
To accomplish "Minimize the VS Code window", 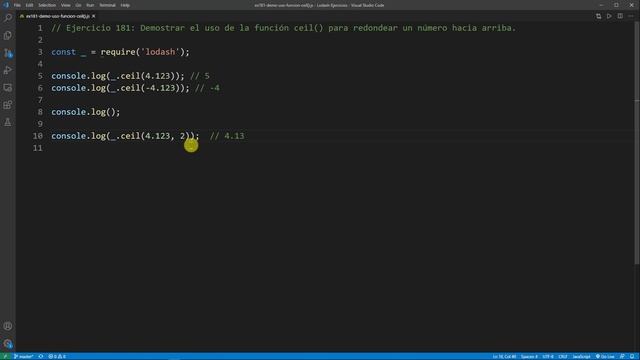I will click(x=601, y=5).
